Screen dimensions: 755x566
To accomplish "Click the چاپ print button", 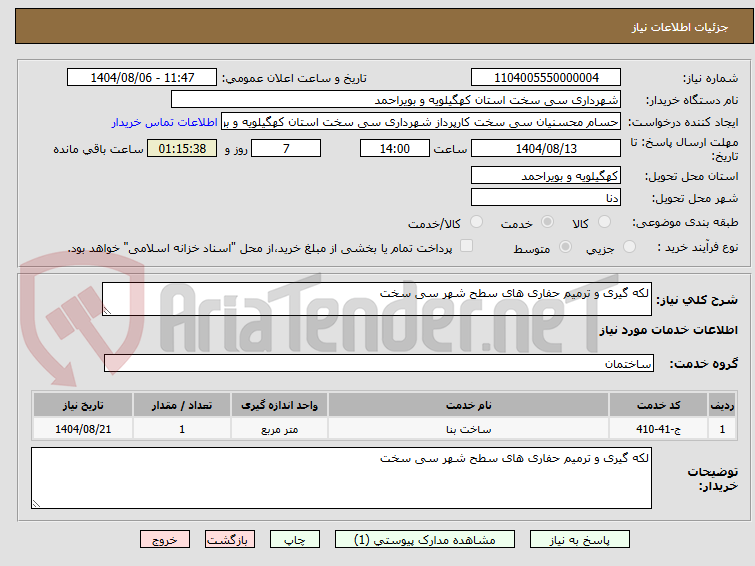I will pos(295,540).
